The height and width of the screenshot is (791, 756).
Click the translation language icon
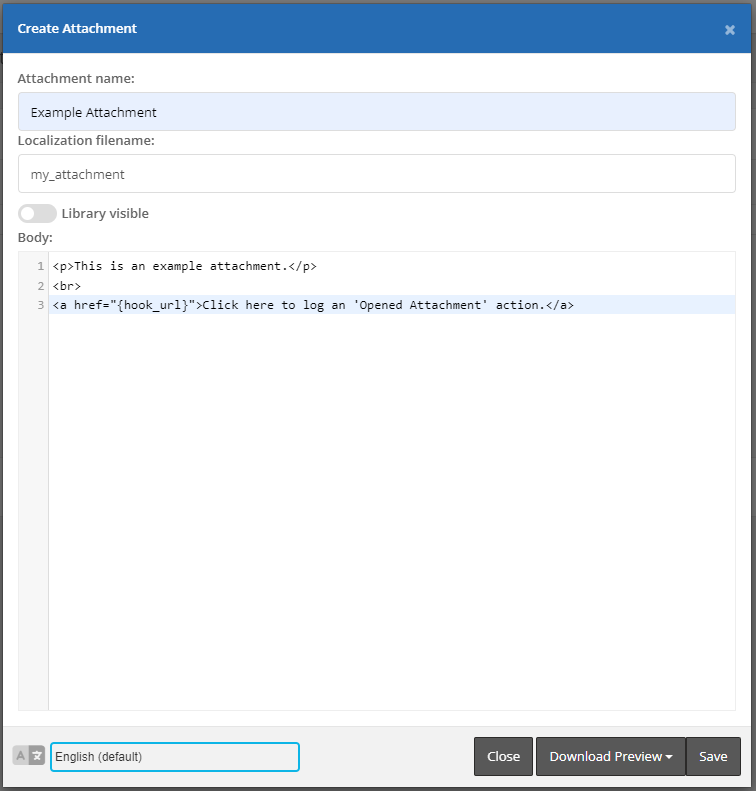(x=29, y=756)
